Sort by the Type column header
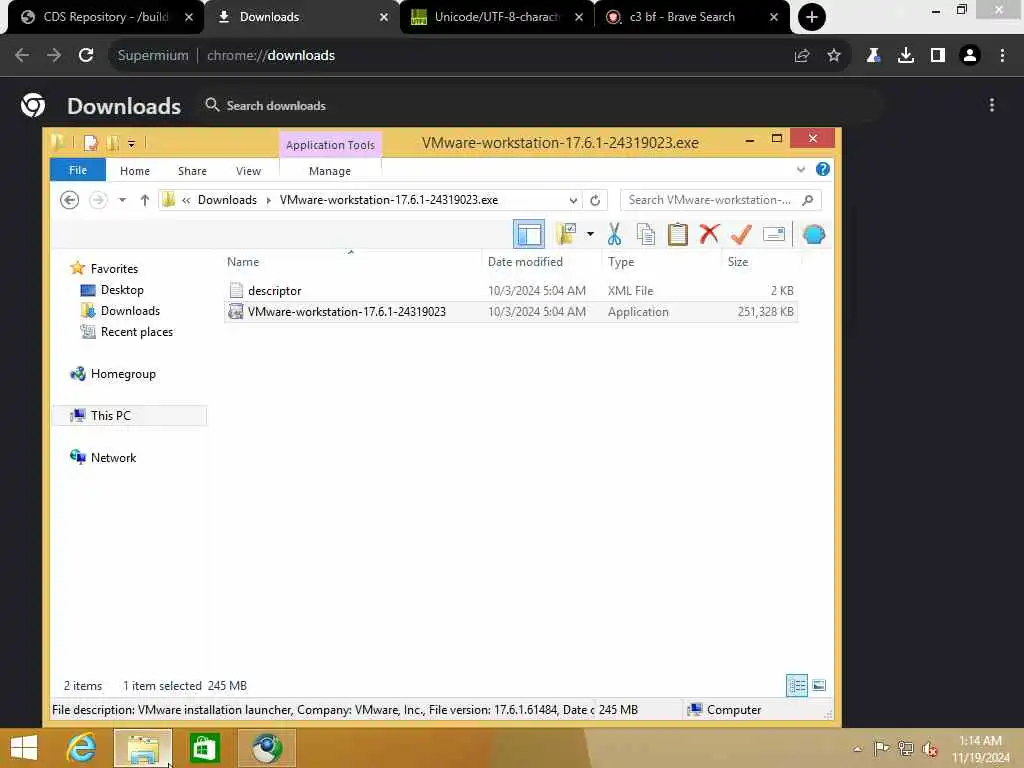Screen dimensions: 1024x768 [621, 262]
